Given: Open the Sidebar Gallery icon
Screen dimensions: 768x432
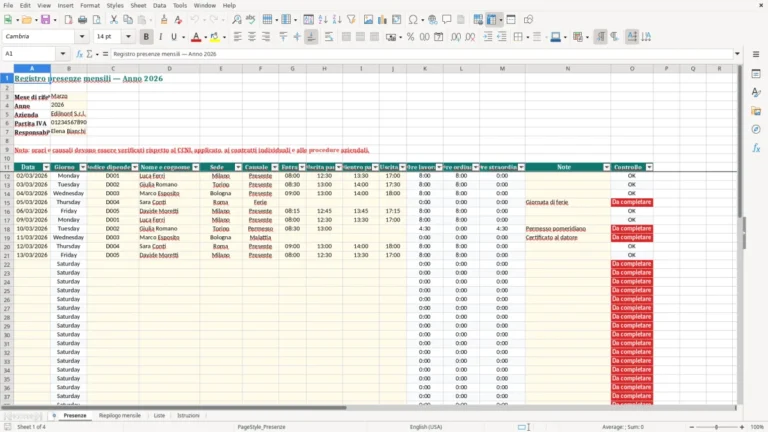Looking at the screenshot, I should click(x=756, y=111).
